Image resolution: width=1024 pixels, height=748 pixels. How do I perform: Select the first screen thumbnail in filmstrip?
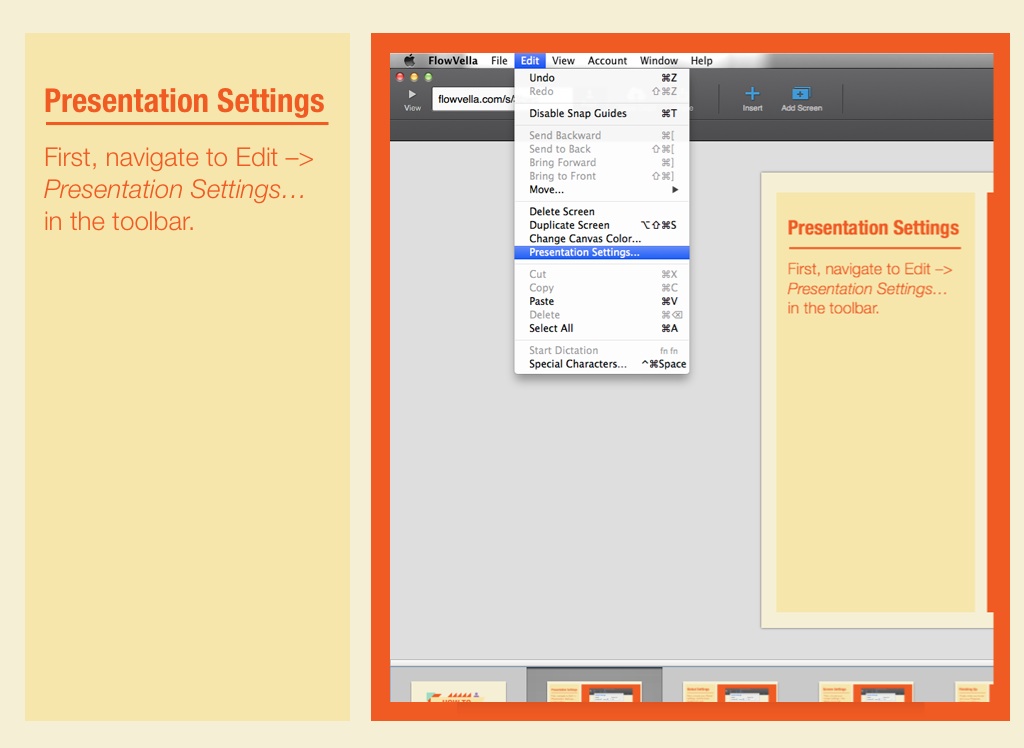[459, 692]
